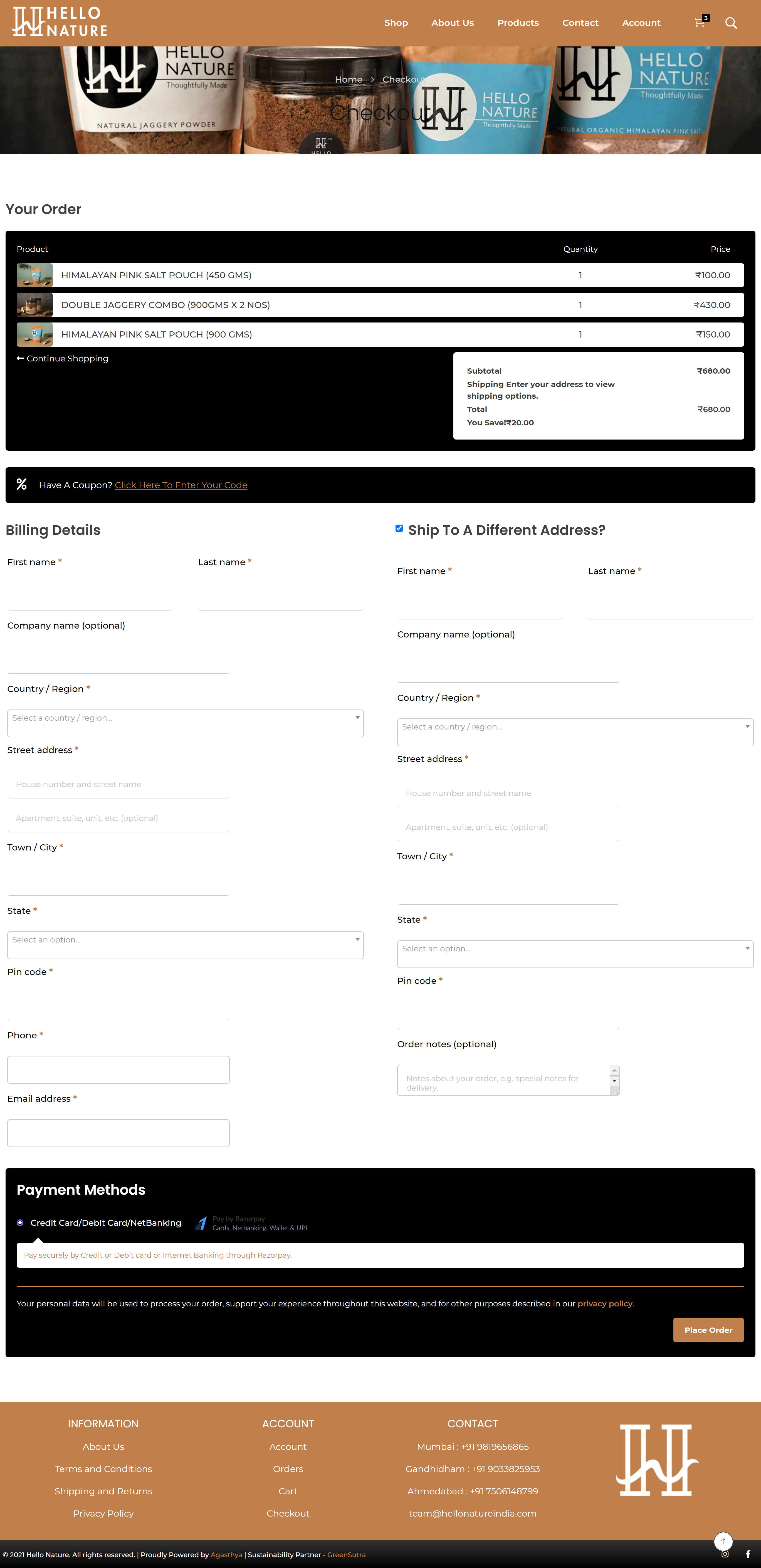Go to About Us in navigation
Viewport: 761px width, 1568px height.
click(452, 23)
